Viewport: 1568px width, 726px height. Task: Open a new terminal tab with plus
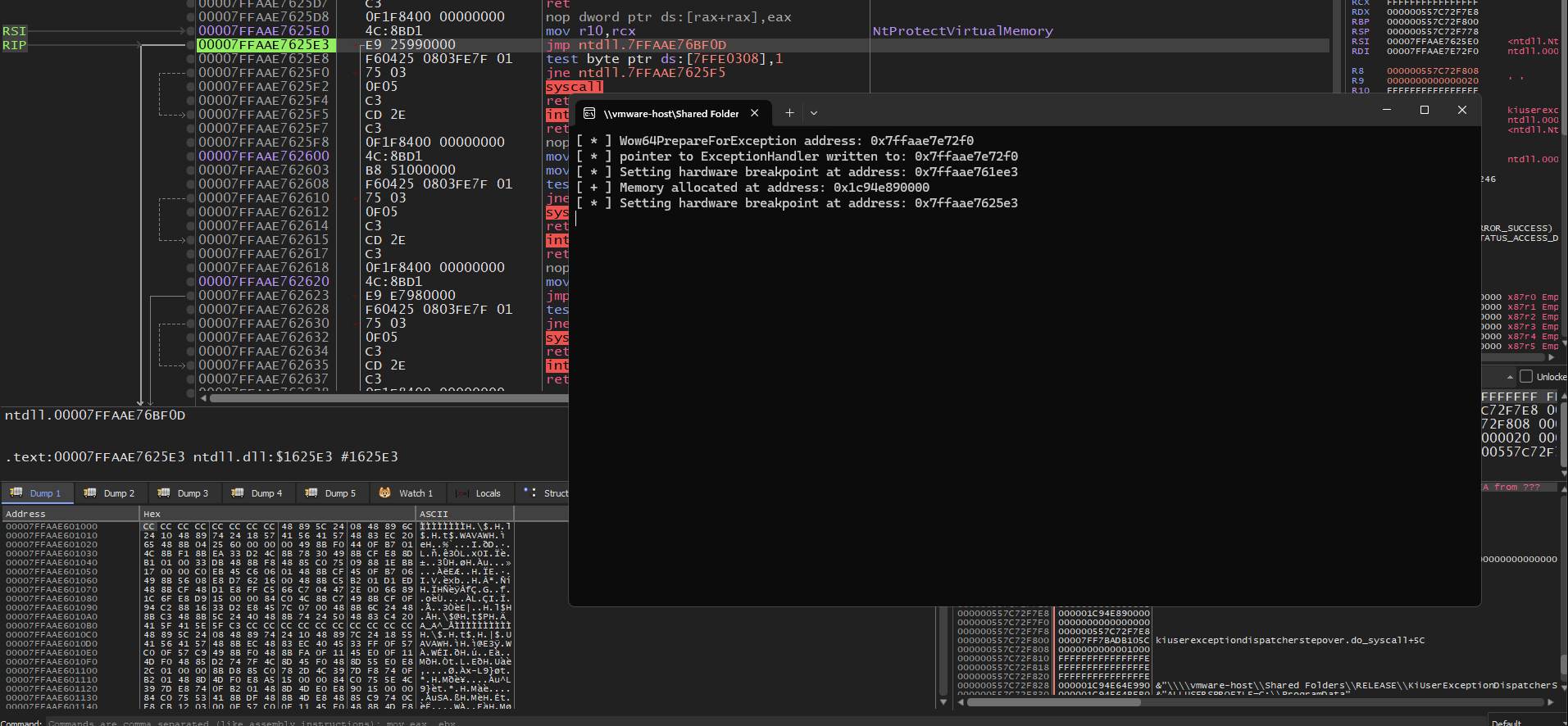tap(789, 113)
